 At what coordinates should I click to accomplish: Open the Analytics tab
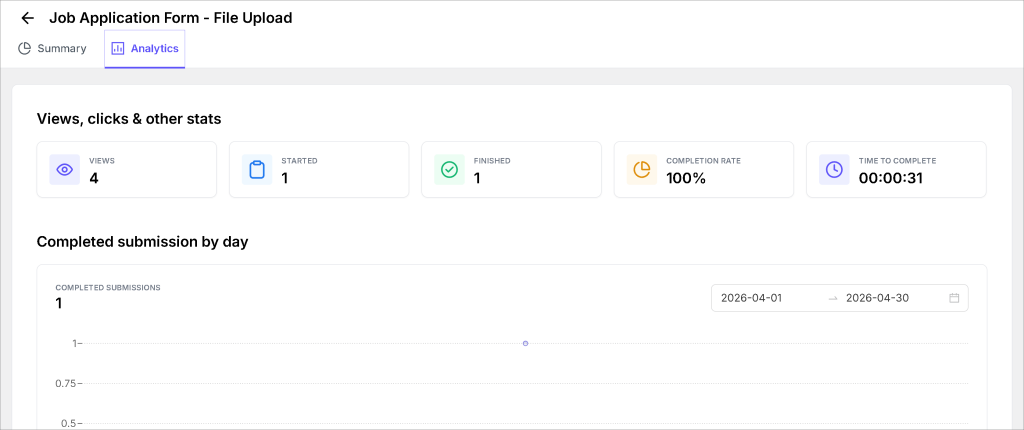(145, 48)
